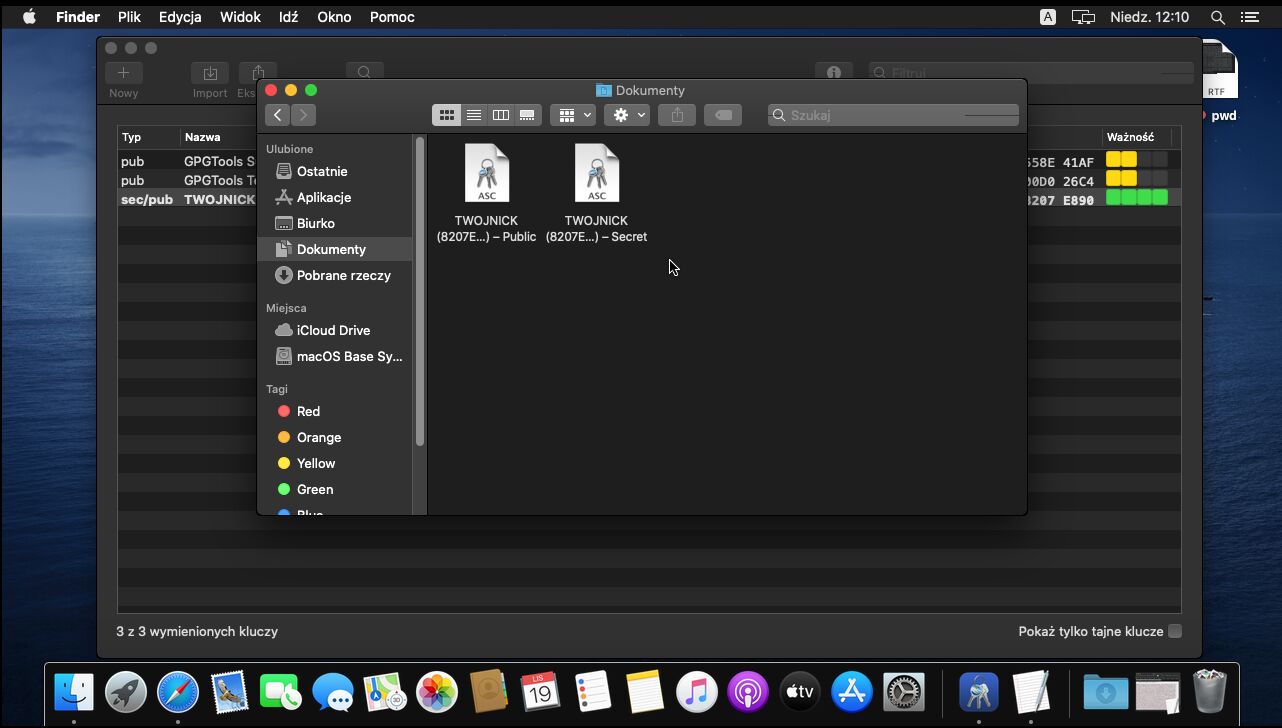Go back with the Finder back arrow

pos(278,115)
